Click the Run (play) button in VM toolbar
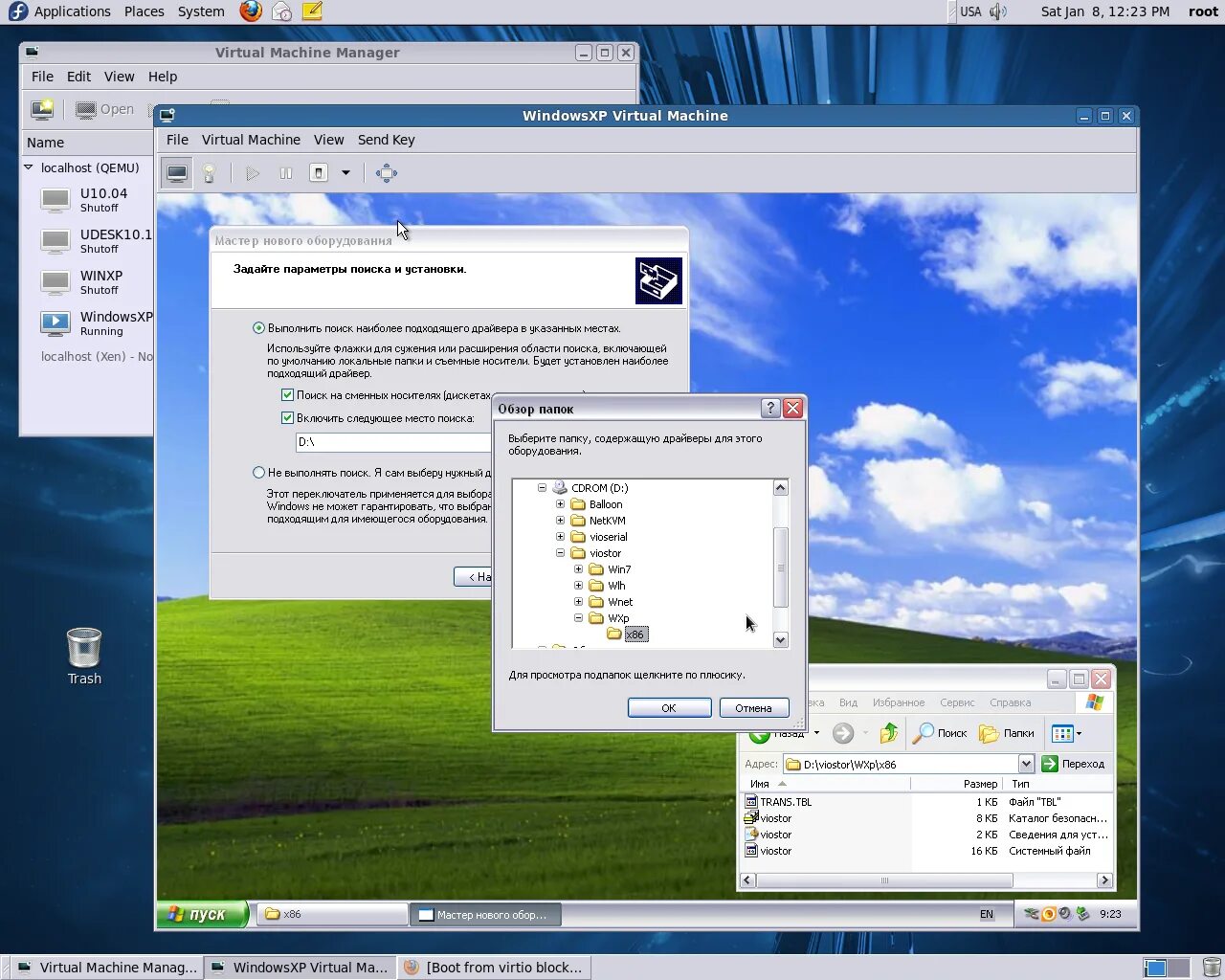This screenshot has height=980, width=1225. click(x=253, y=173)
